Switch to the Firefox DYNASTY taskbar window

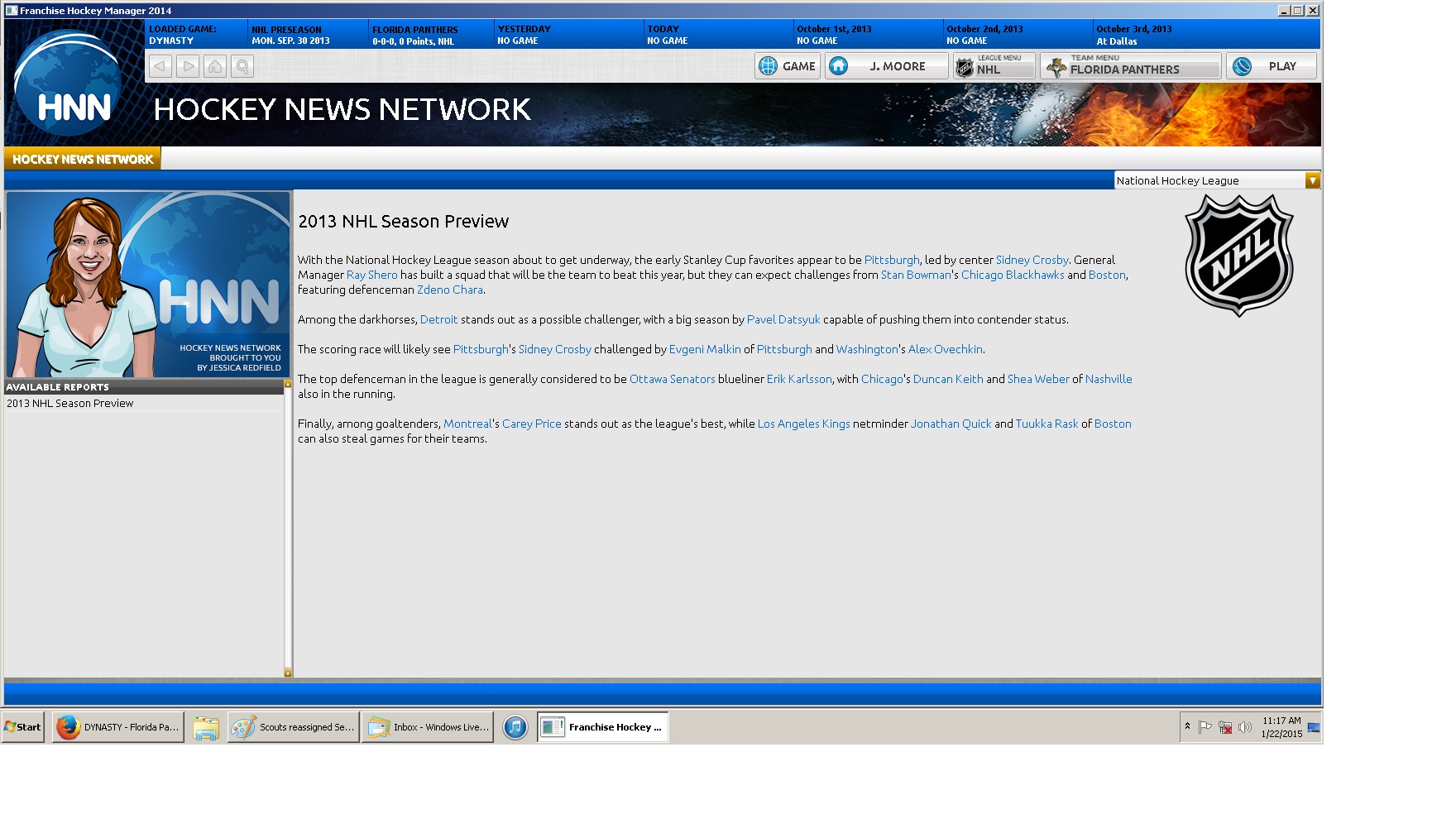point(118,727)
